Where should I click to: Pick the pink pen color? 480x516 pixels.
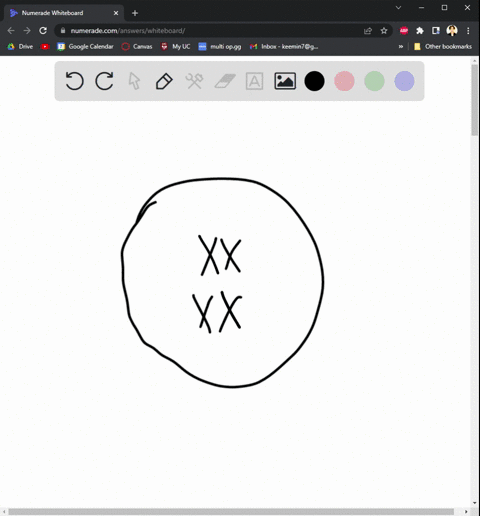[x=344, y=81]
